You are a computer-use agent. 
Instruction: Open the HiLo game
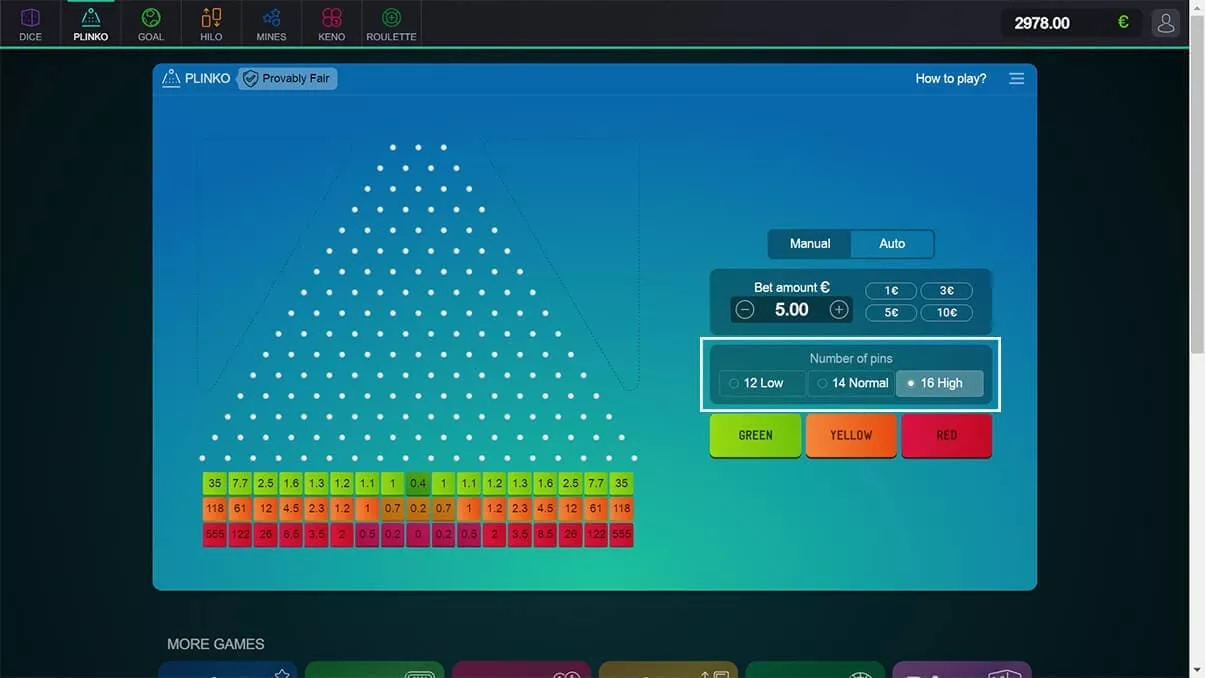pos(210,22)
